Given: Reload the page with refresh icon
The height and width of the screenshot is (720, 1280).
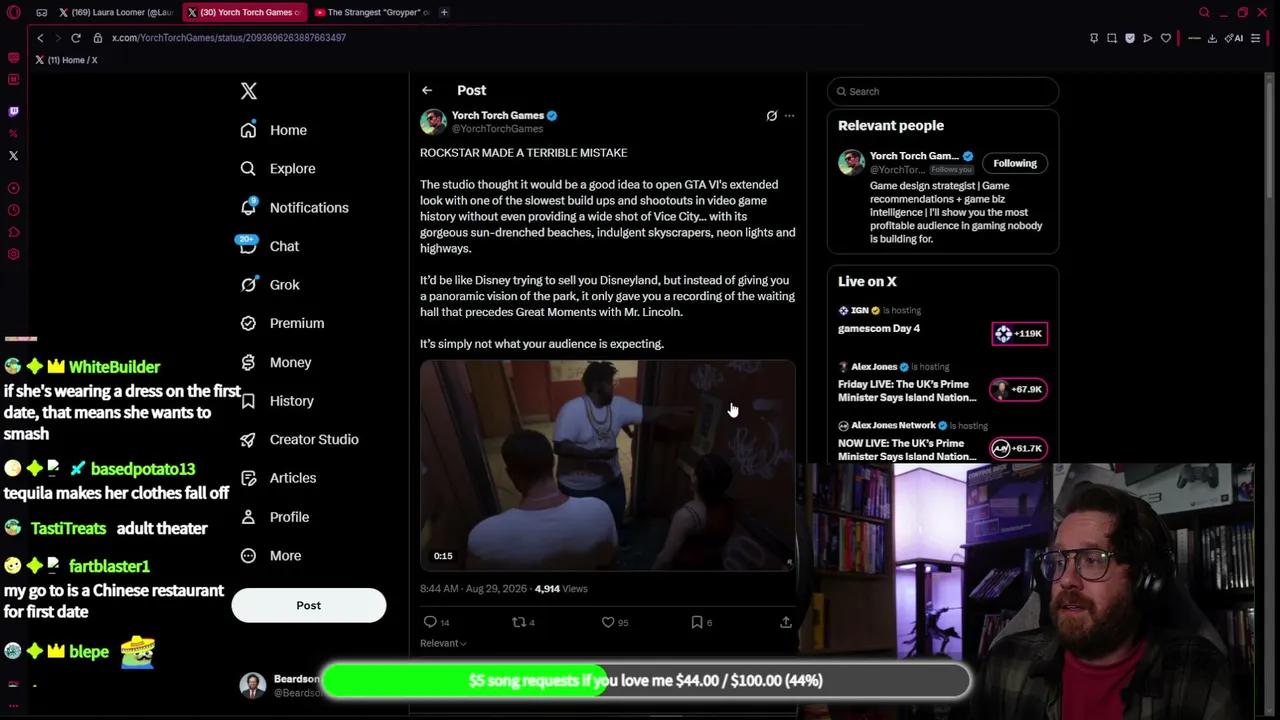Looking at the screenshot, I should pos(75,38).
